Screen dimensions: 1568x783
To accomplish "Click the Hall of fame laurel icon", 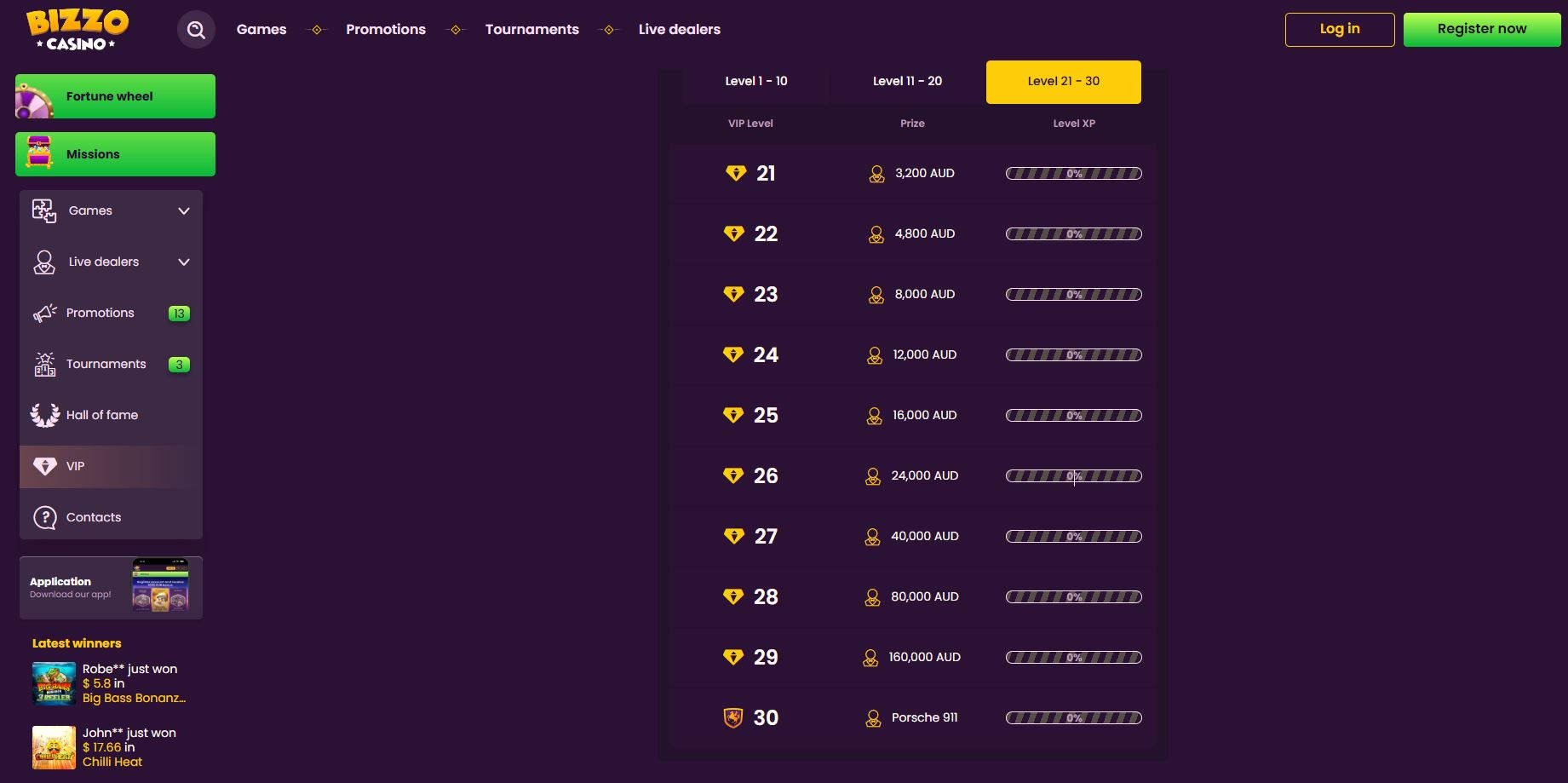I will tap(45, 415).
